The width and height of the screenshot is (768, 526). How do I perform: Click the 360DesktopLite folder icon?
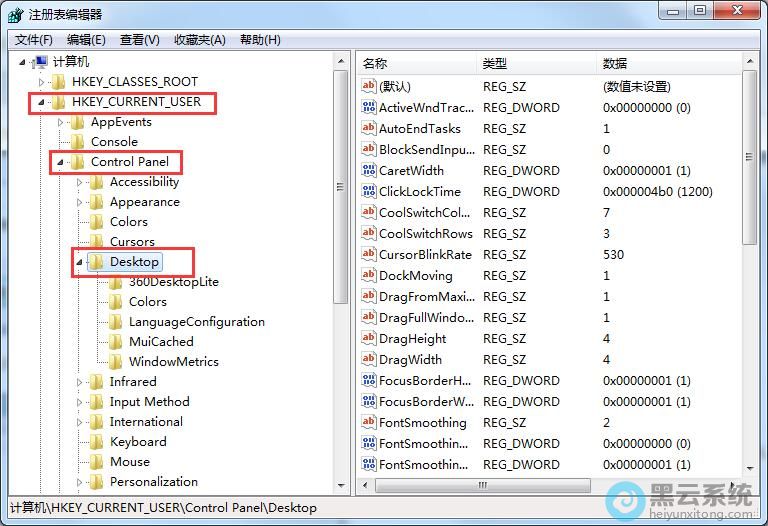point(115,282)
